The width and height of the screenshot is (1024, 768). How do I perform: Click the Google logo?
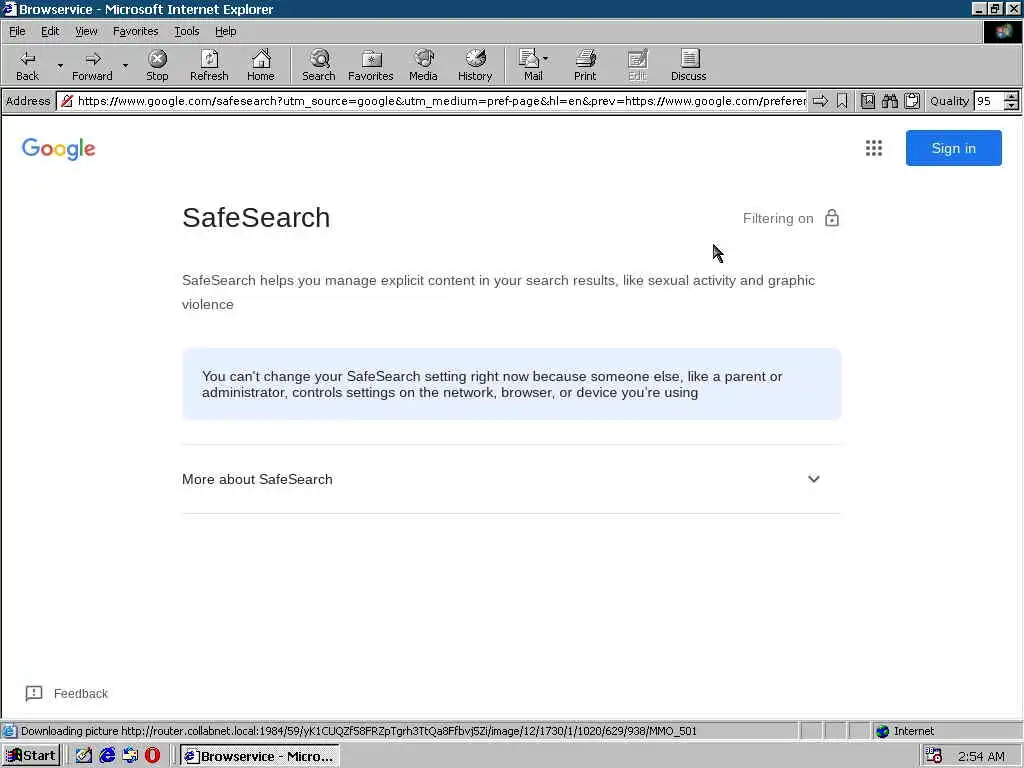pos(59,149)
